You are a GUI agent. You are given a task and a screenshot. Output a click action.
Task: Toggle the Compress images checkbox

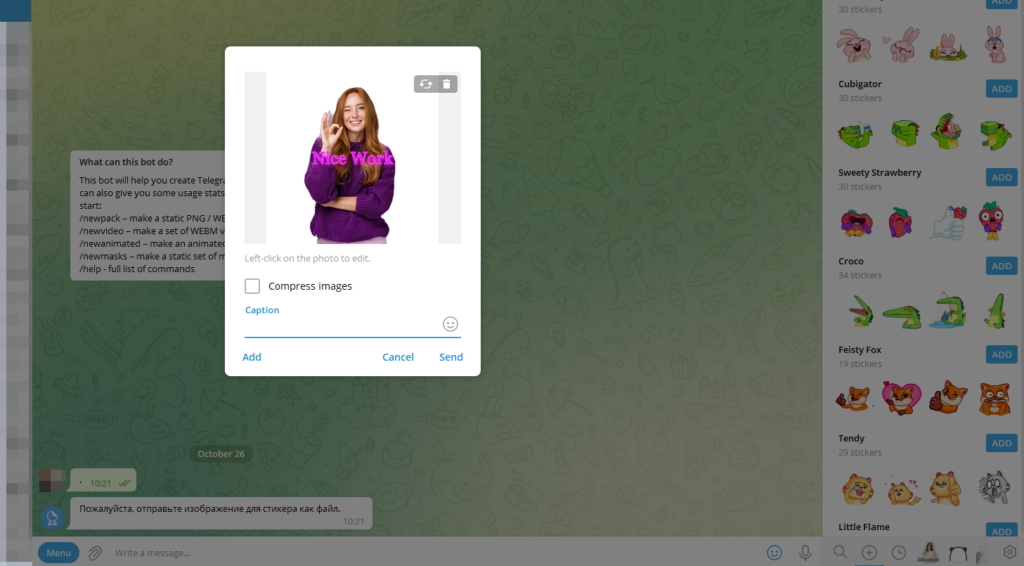pos(252,286)
